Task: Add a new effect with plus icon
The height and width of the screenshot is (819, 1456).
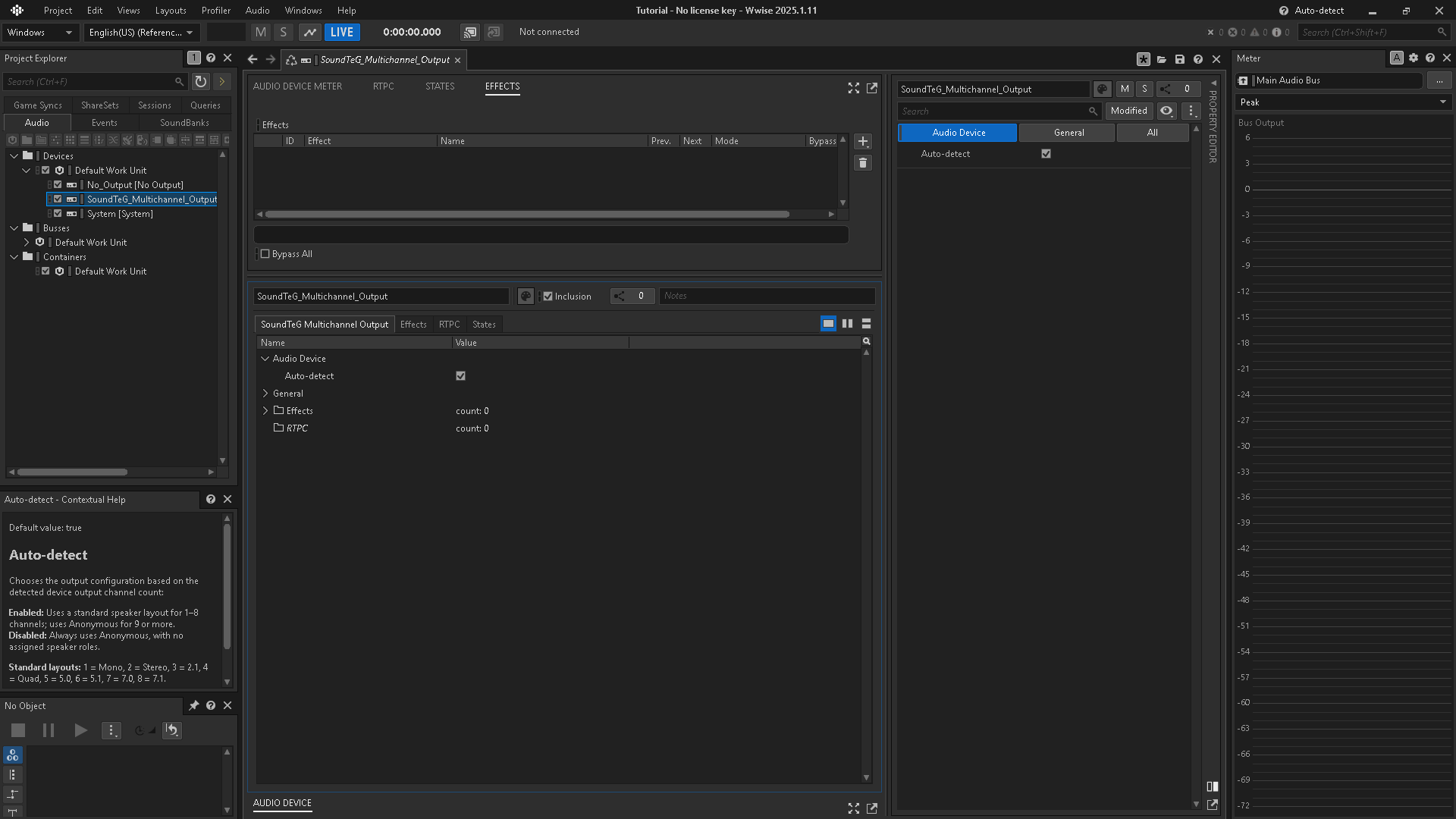Action: [863, 142]
